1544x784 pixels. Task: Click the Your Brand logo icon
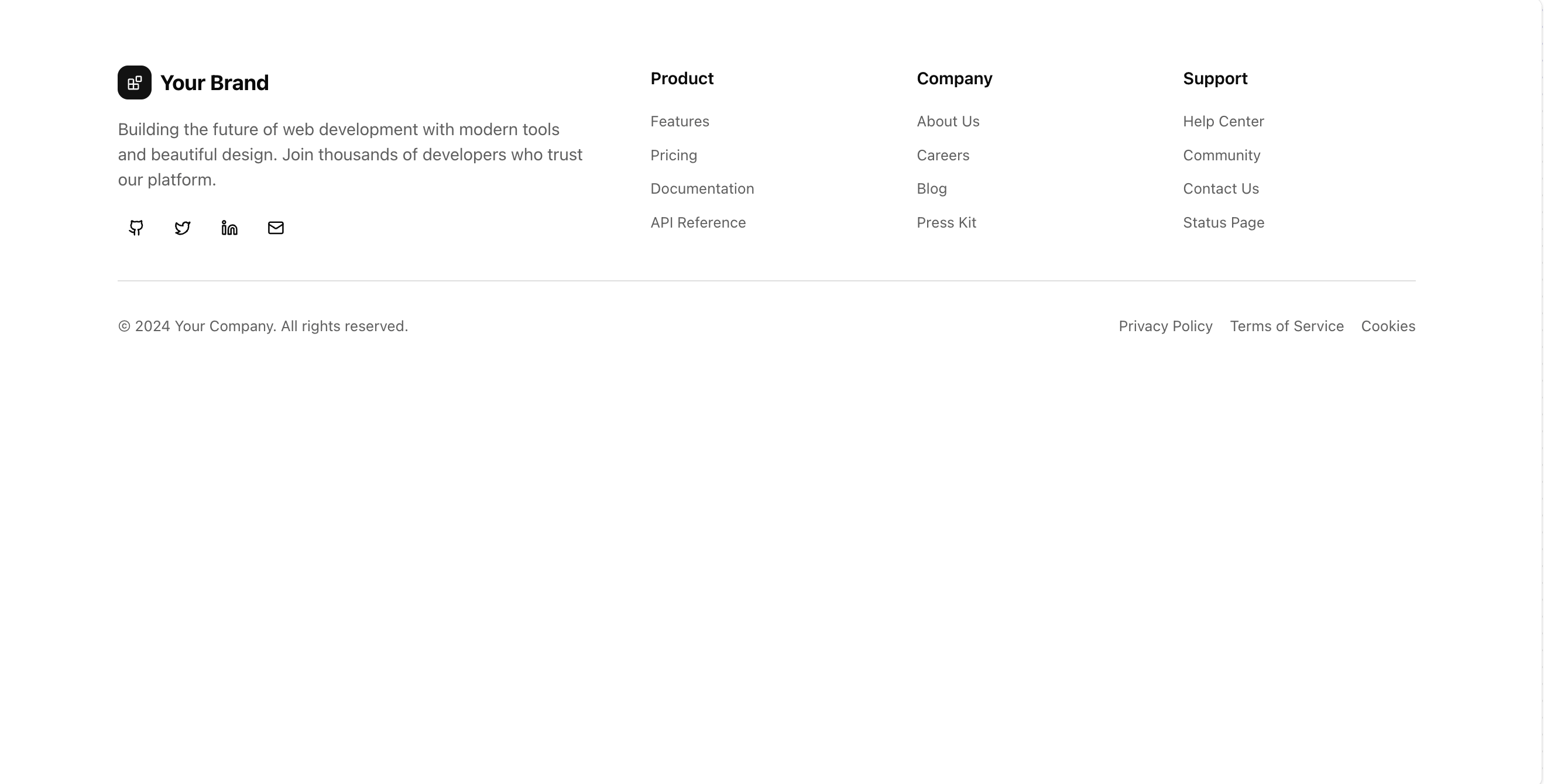[x=134, y=82]
